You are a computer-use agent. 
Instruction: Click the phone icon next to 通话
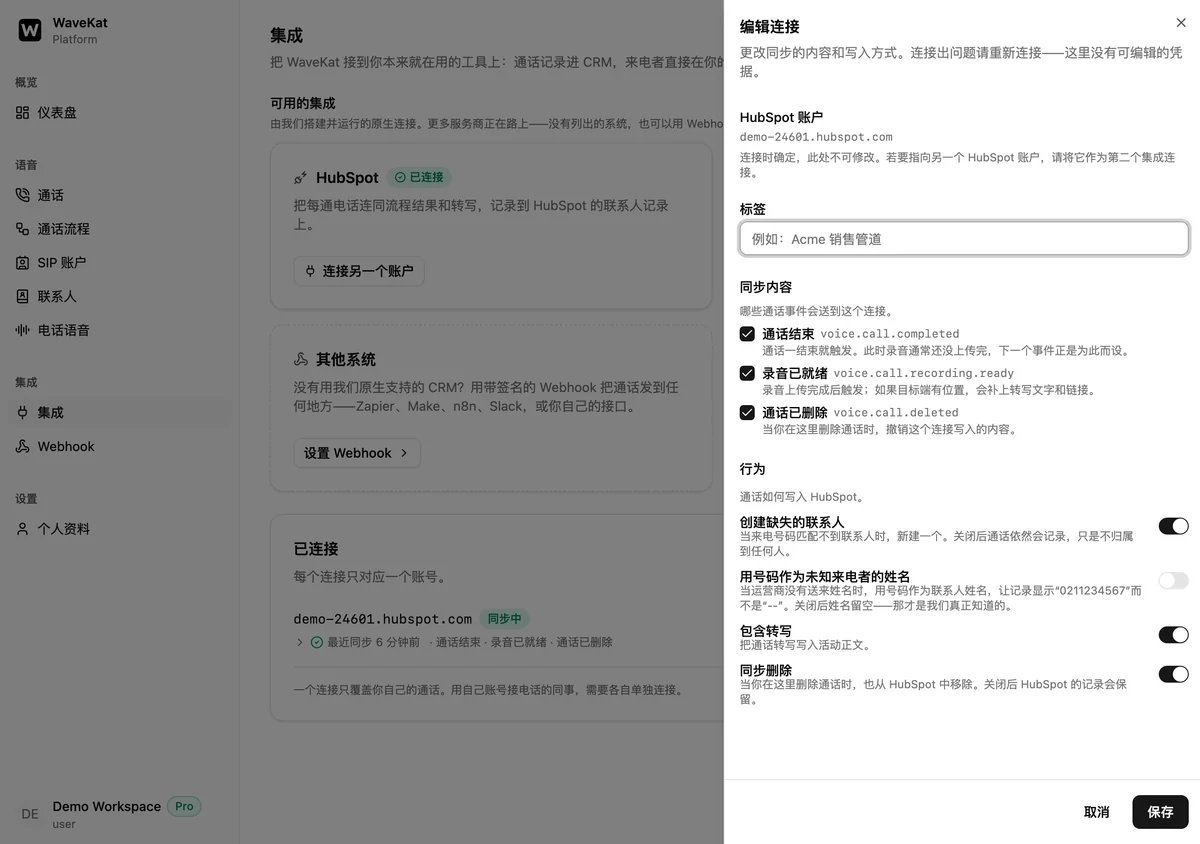click(x=23, y=195)
